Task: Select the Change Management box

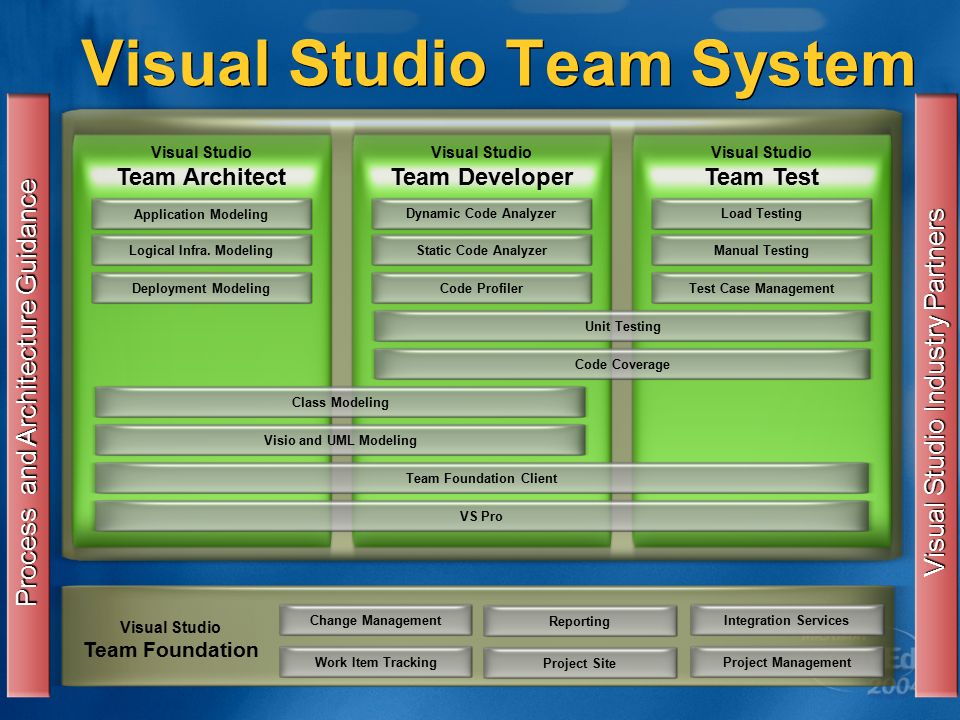Action: pos(375,620)
